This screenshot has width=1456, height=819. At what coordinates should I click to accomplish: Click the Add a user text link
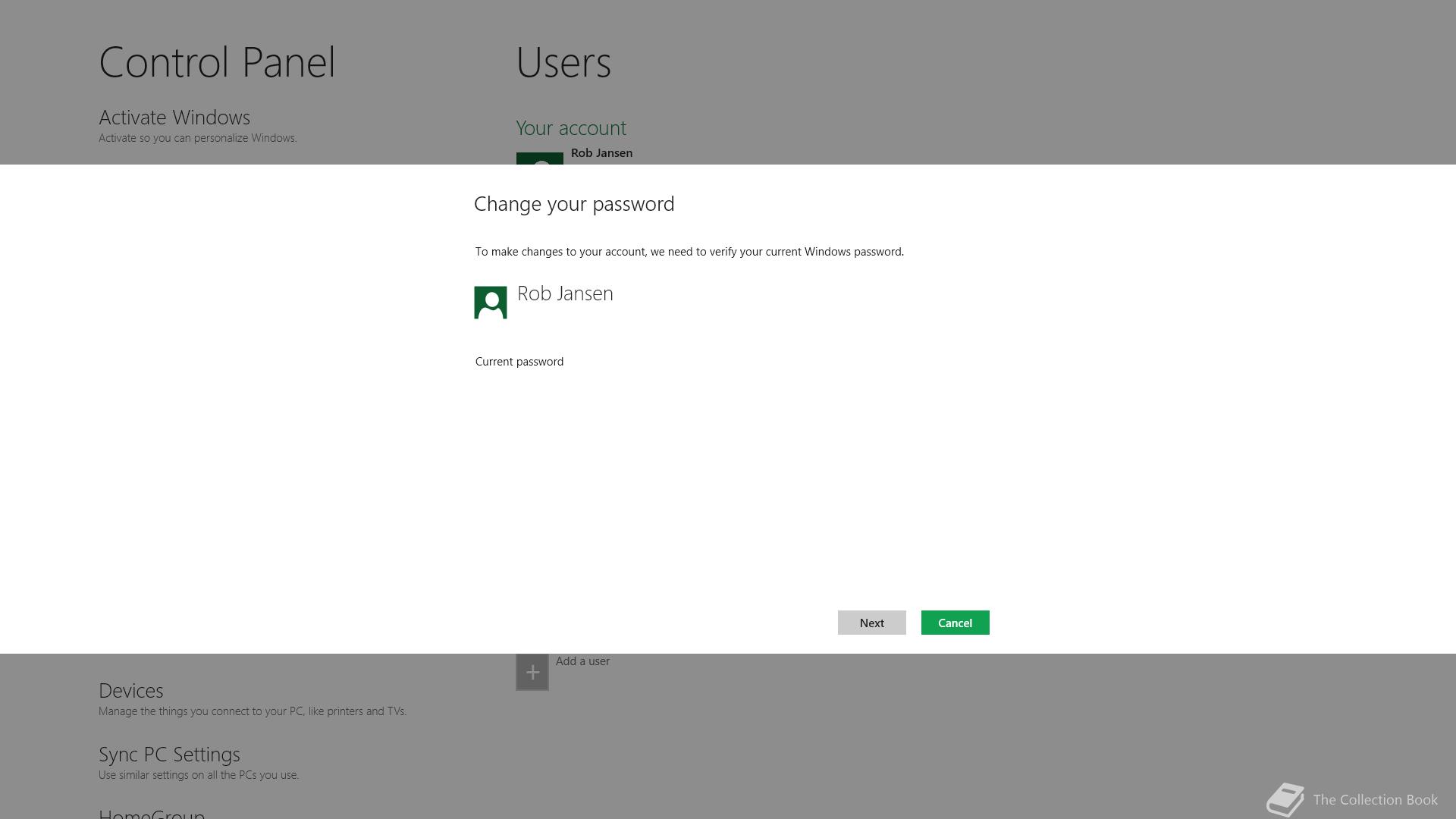click(582, 661)
